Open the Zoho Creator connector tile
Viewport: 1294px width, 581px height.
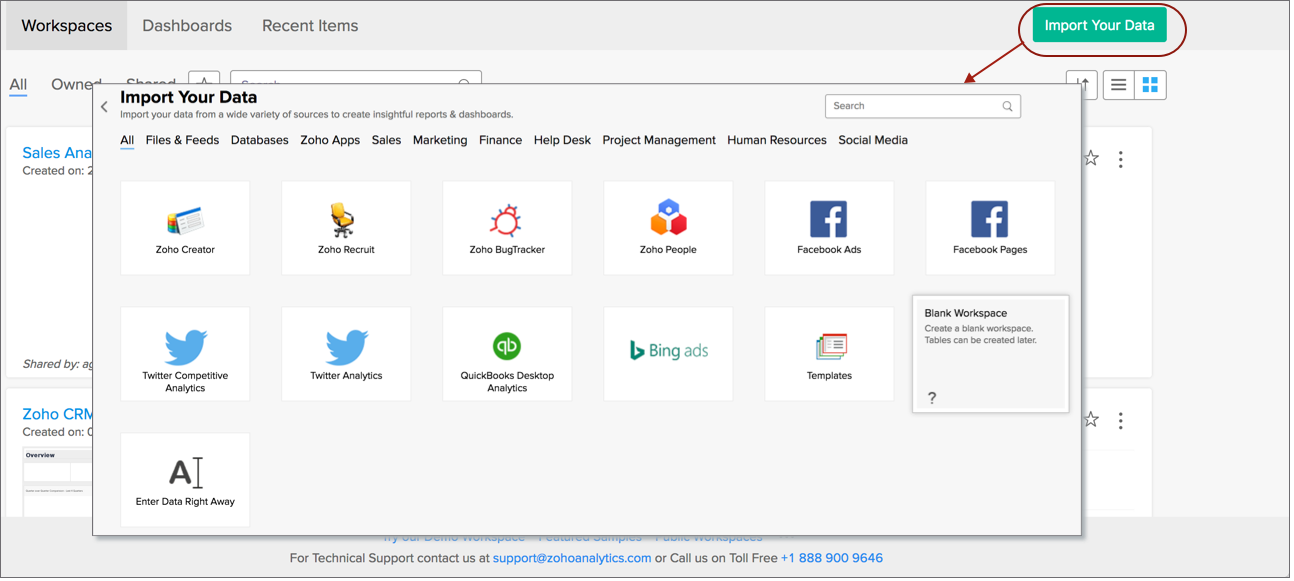pos(185,228)
